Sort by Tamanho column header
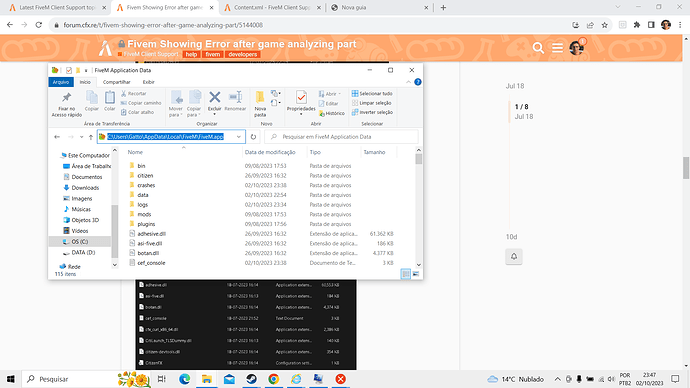The height and width of the screenshot is (388, 690). [x=374, y=152]
